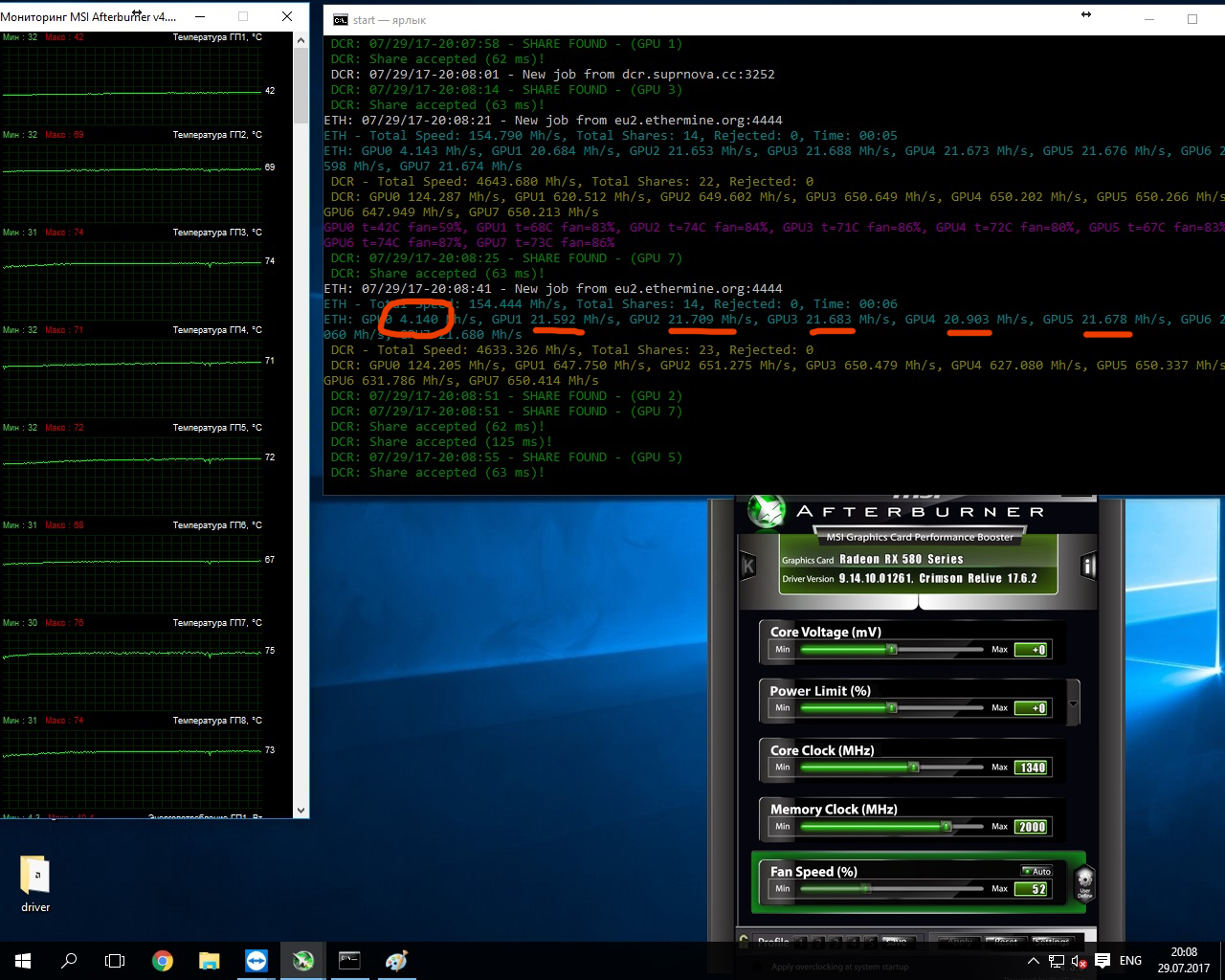Open Afterburner info panel via i button

(1088, 567)
